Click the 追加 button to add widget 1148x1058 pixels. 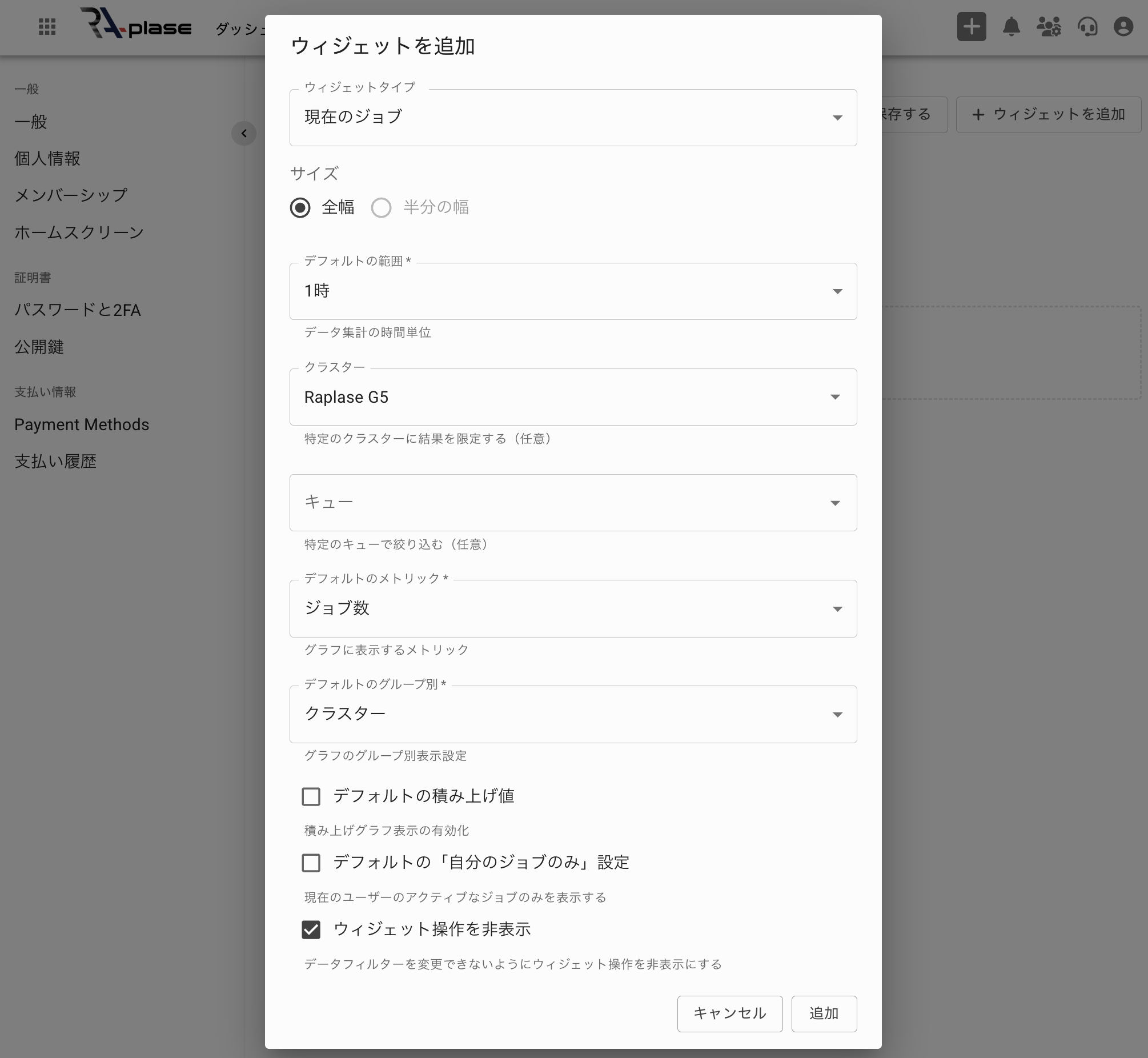click(x=824, y=1013)
